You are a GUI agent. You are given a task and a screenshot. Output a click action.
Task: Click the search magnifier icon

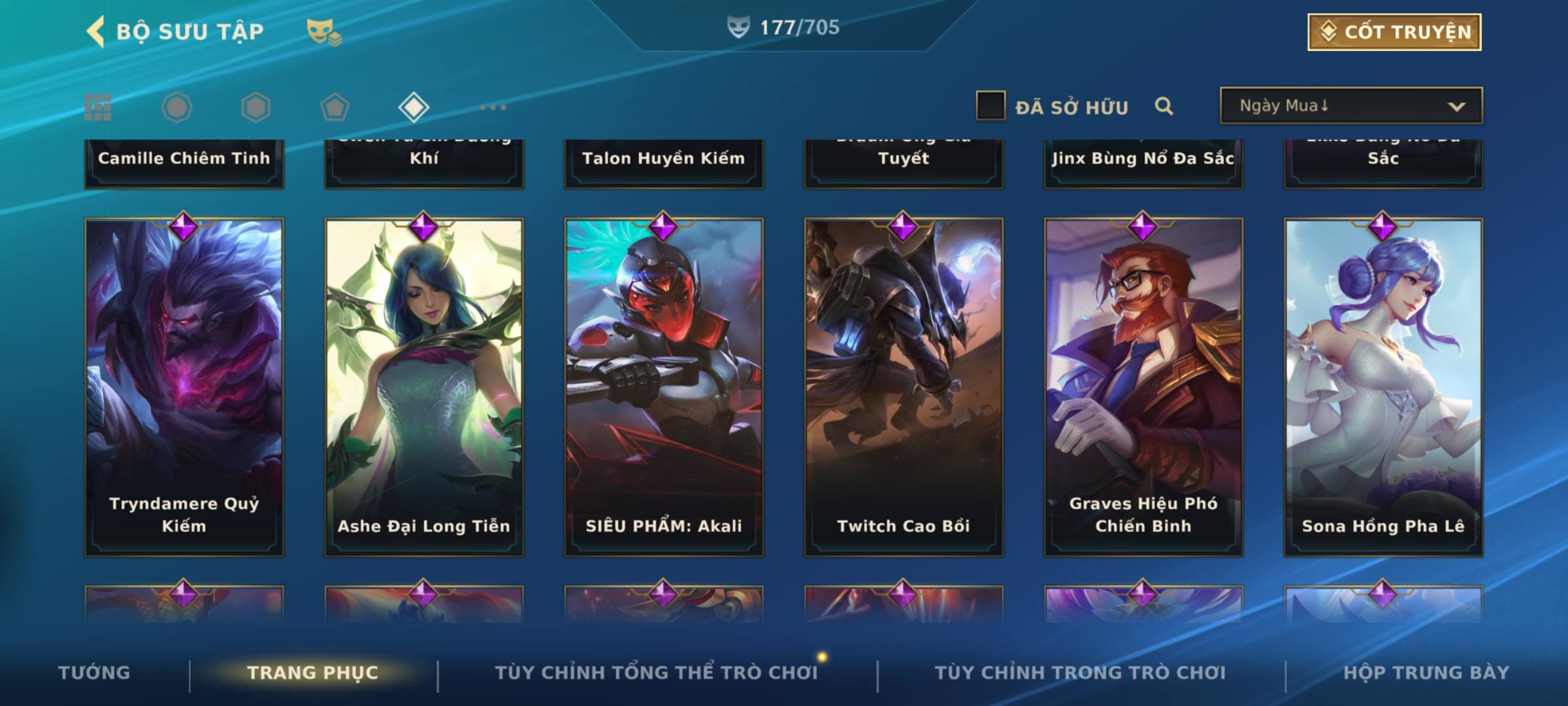(x=1164, y=106)
